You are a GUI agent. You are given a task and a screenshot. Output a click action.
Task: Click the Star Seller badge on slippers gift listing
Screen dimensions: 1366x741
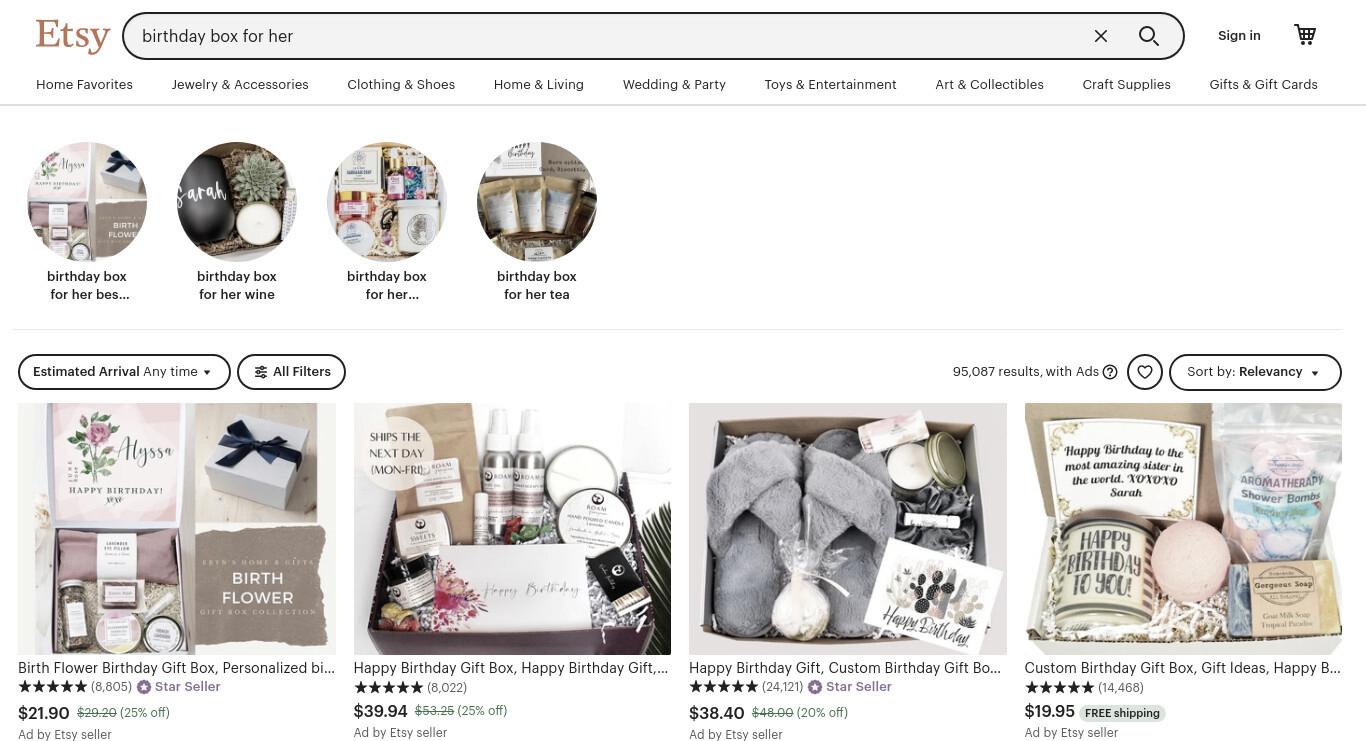[849, 687]
